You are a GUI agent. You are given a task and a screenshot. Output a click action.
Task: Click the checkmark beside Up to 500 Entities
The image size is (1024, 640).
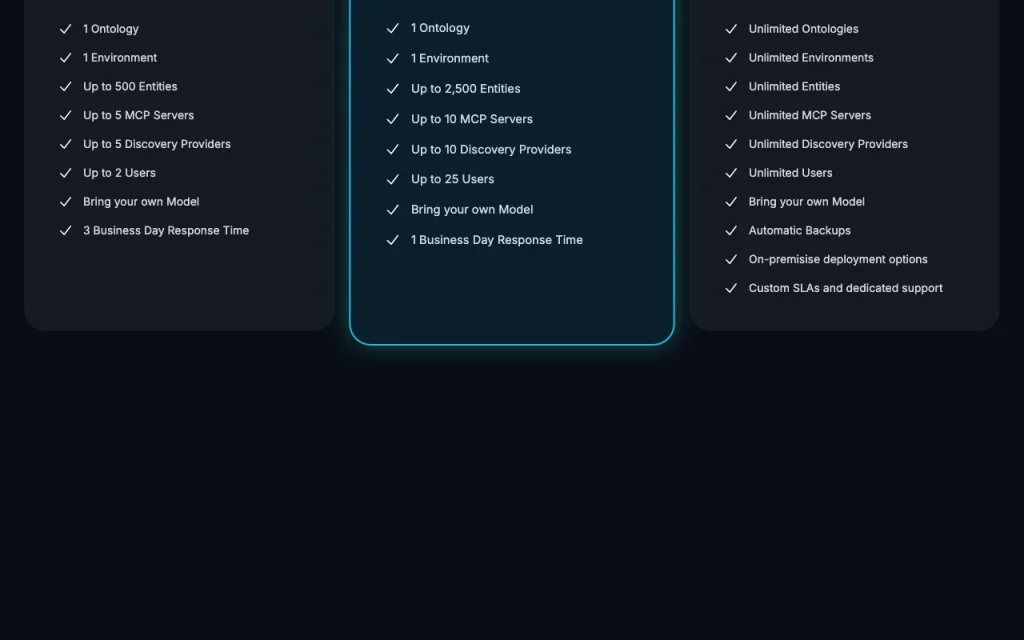tap(65, 87)
